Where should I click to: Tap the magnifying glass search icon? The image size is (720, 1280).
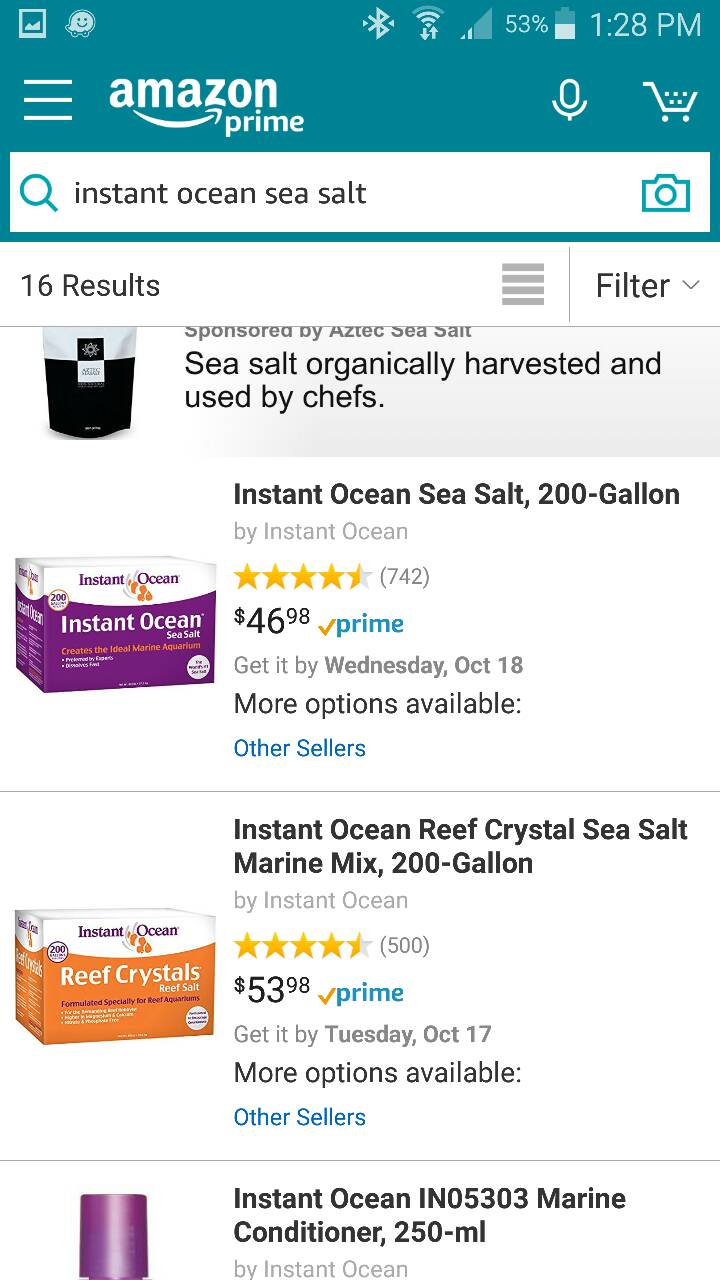(39, 193)
